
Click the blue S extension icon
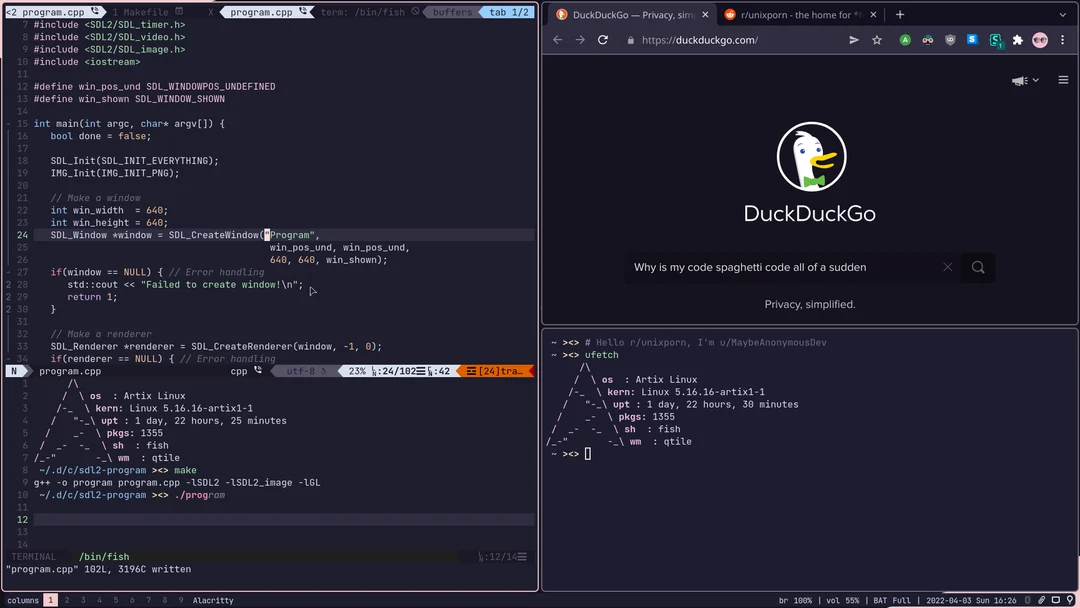972,40
